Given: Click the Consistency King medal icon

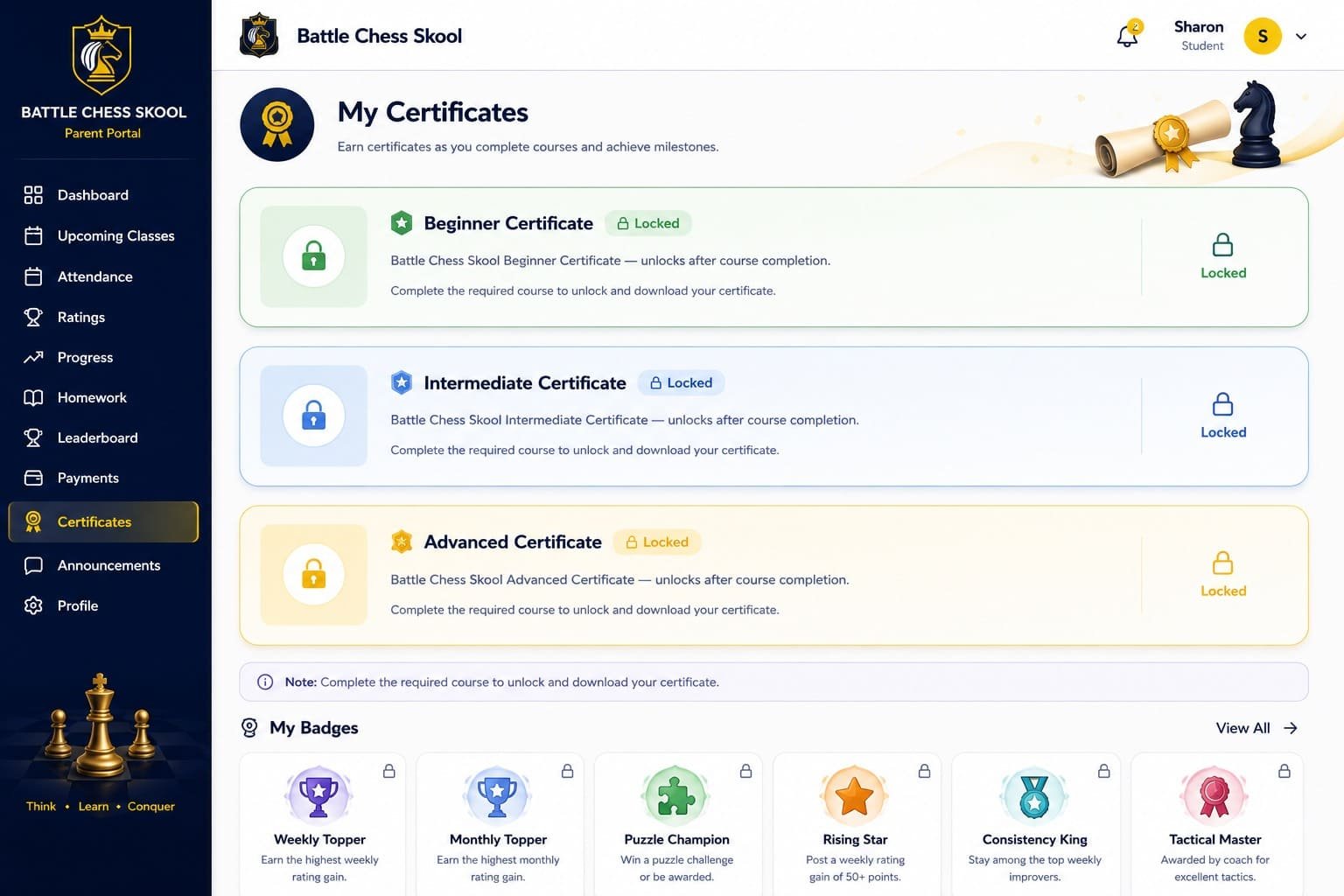Looking at the screenshot, I should pos(1034,795).
